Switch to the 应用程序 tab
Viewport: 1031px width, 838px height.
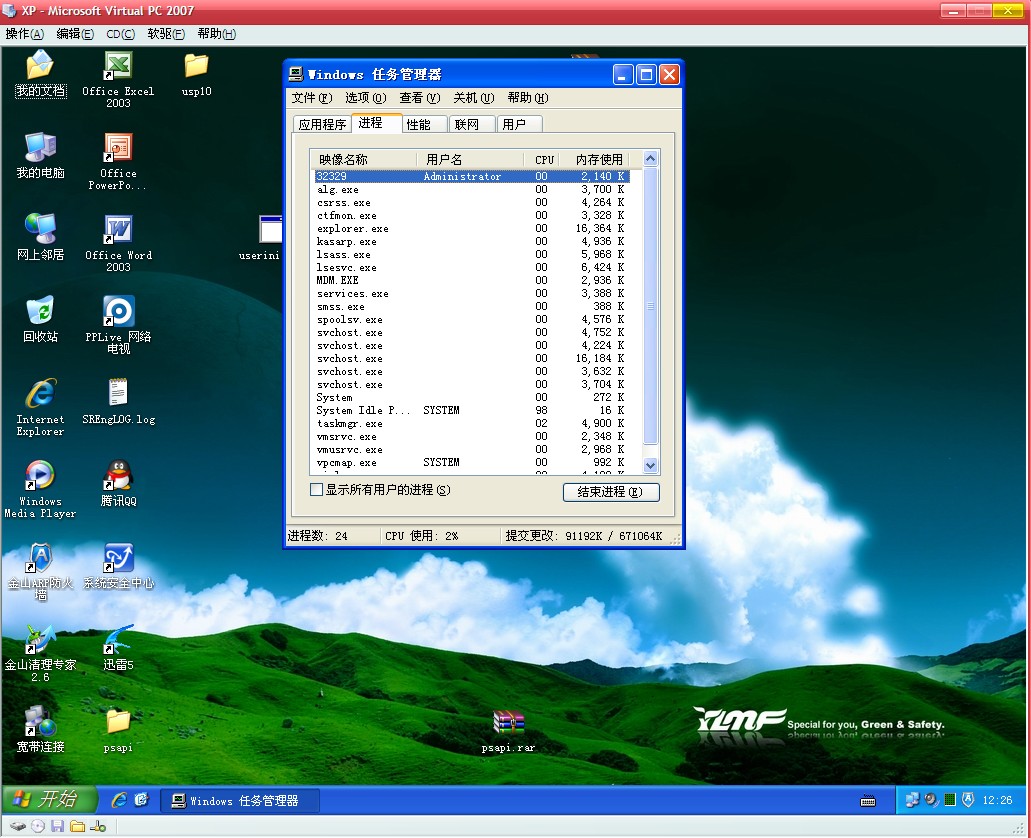click(322, 125)
